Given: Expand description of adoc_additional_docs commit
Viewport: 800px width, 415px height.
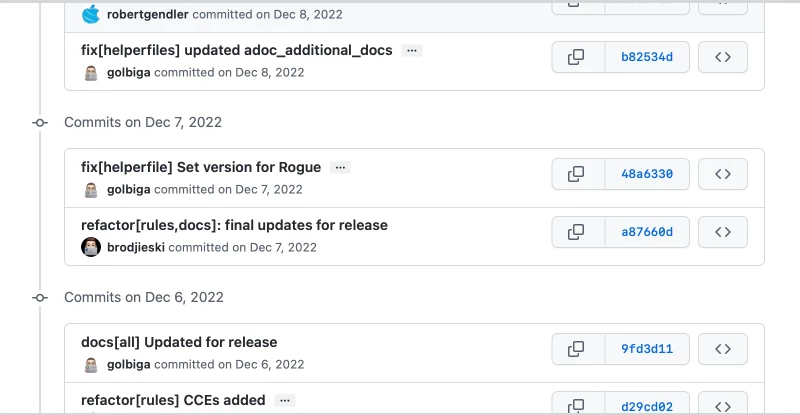Looking at the screenshot, I should click(412, 51).
